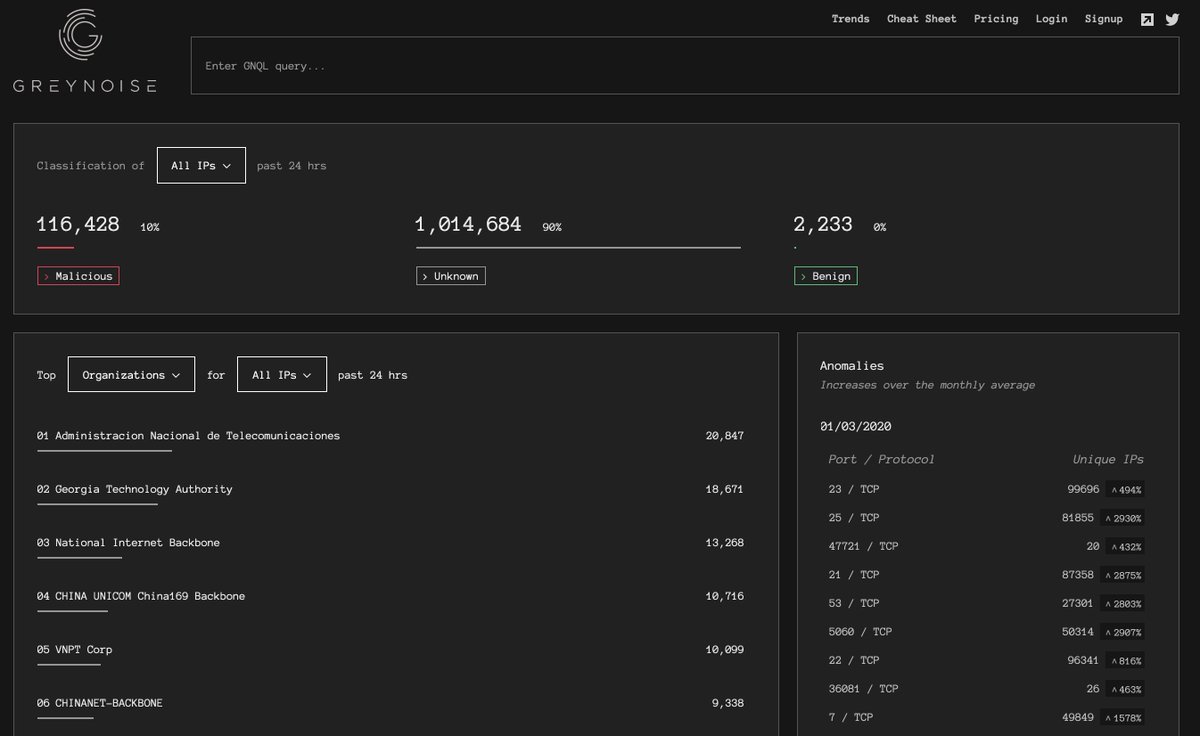Click the Malicious classification button
Viewport: 1200px width, 736px height.
point(78,276)
